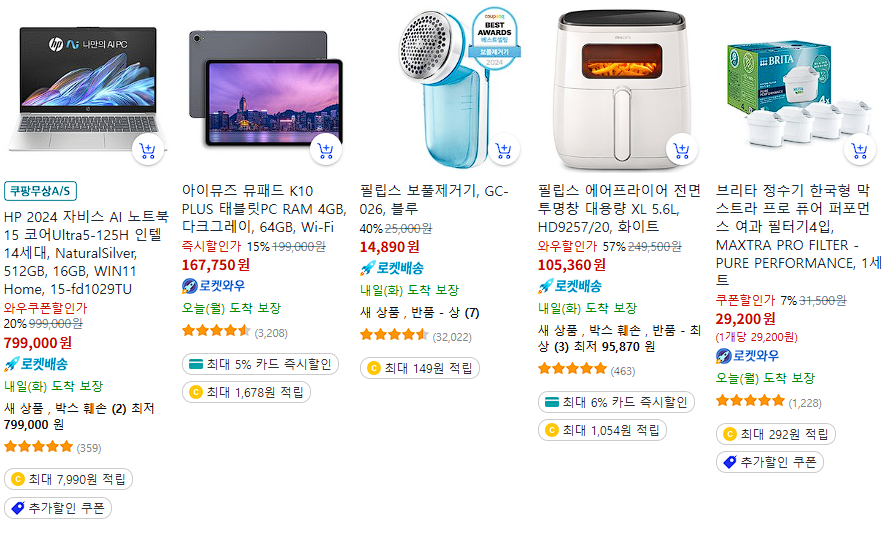Open 브리타 정수기 필터 product title
892x536 pixels.
click(798, 235)
